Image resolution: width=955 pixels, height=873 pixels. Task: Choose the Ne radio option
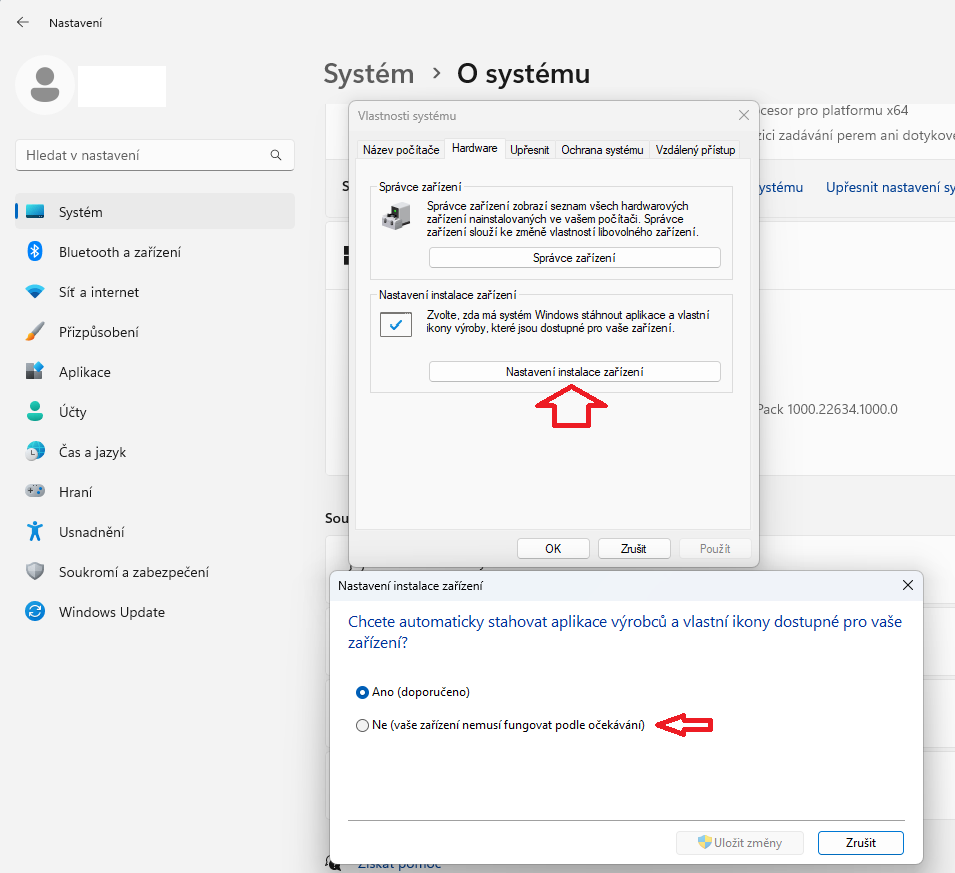tap(362, 726)
